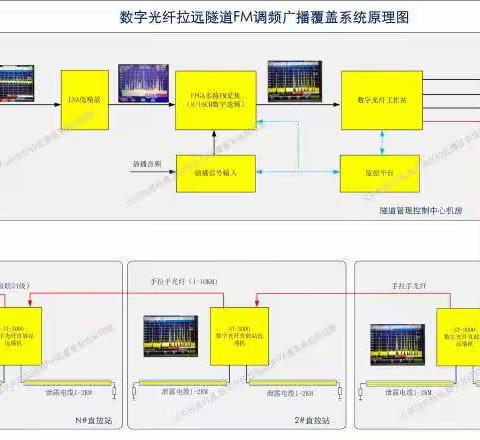
Task: Open spectrum thumbnail left of LNA block
Action: (x=17, y=83)
